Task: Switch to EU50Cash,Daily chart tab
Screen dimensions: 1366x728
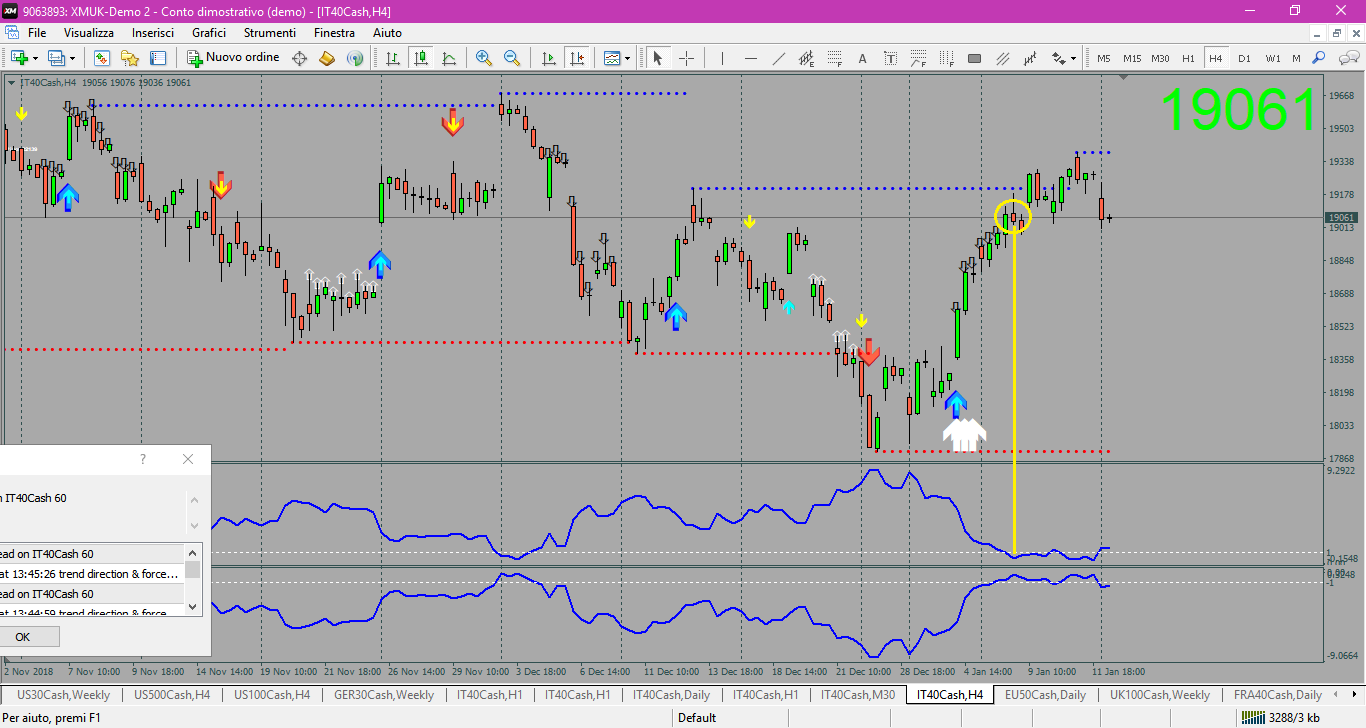Action: [x=1045, y=694]
